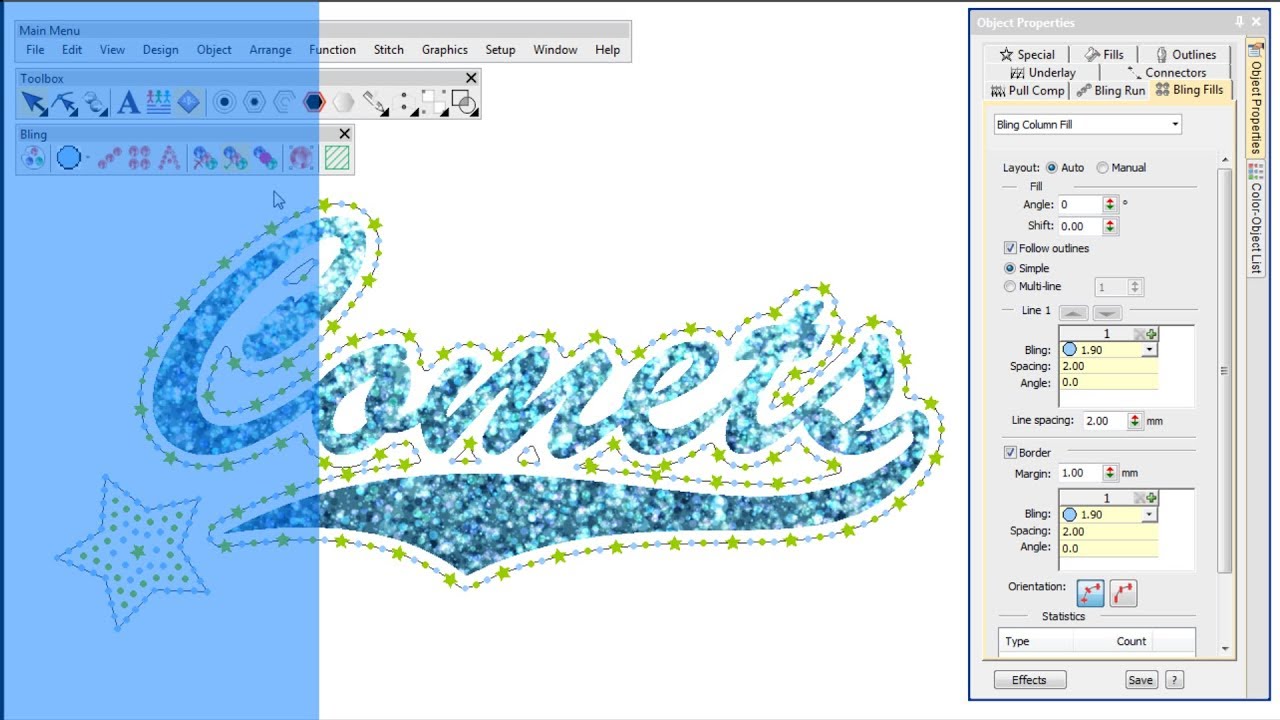This screenshot has width=1280, height=720.
Task: Add a border bling column with plus
Action: point(1151,498)
